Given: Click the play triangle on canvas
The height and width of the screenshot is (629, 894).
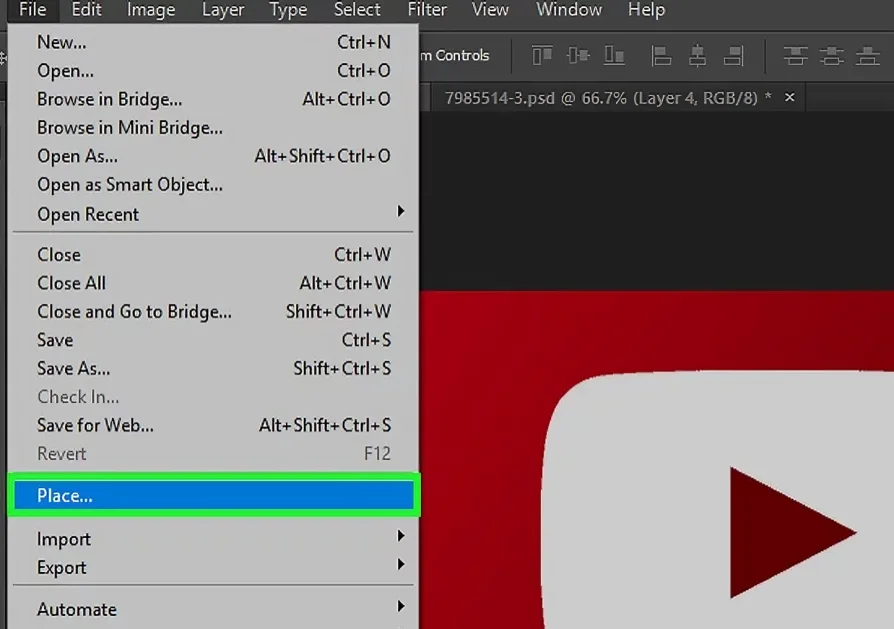Looking at the screenshot, I should pos(793,533).
